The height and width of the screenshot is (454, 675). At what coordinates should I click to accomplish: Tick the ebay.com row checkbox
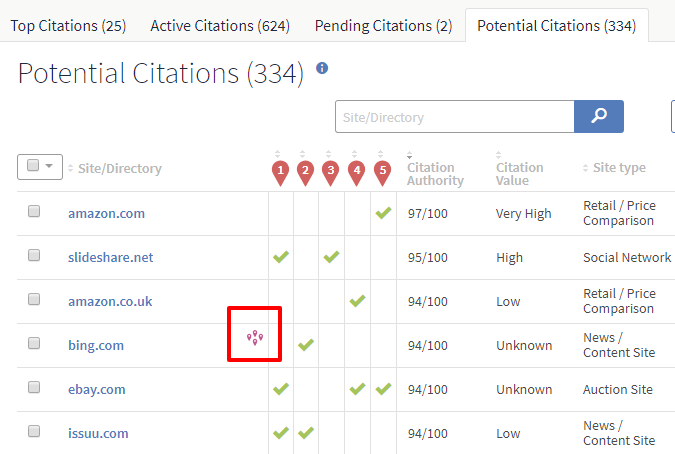34,387
